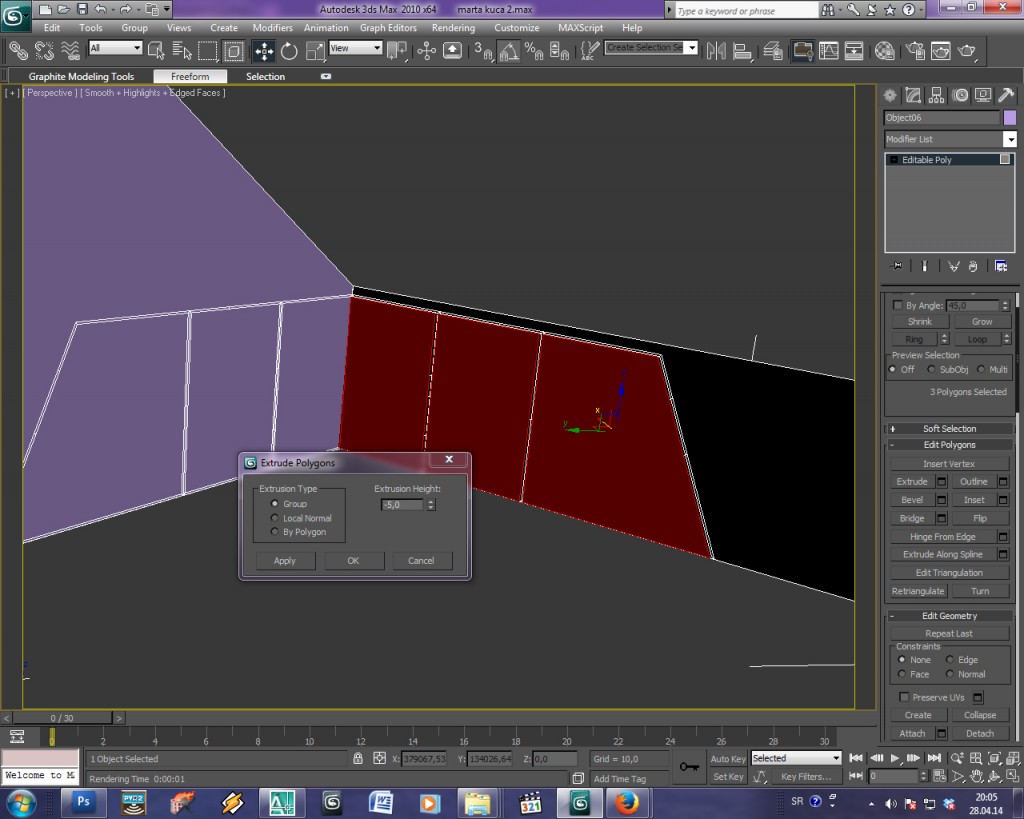Screen dimensions: 1024x819
Task: Switch to the Display command panel
Action: (x=983, y=95)
